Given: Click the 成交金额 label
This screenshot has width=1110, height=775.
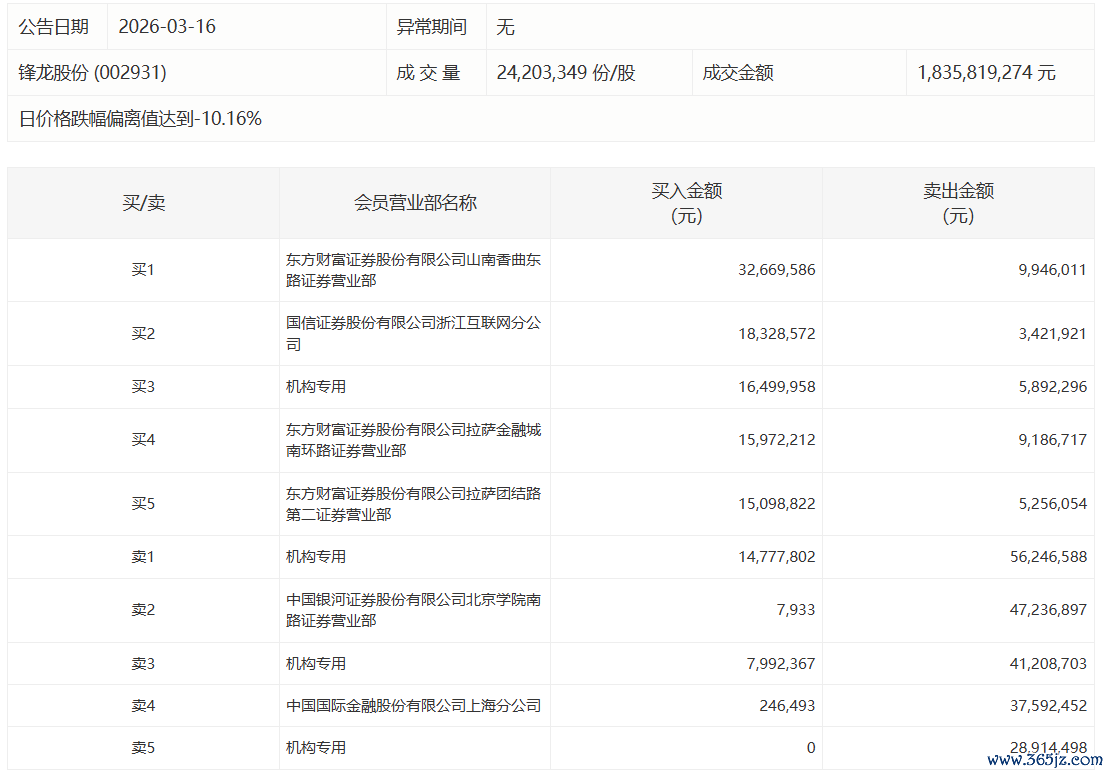Looking at the screenshot, I should 738,72.
